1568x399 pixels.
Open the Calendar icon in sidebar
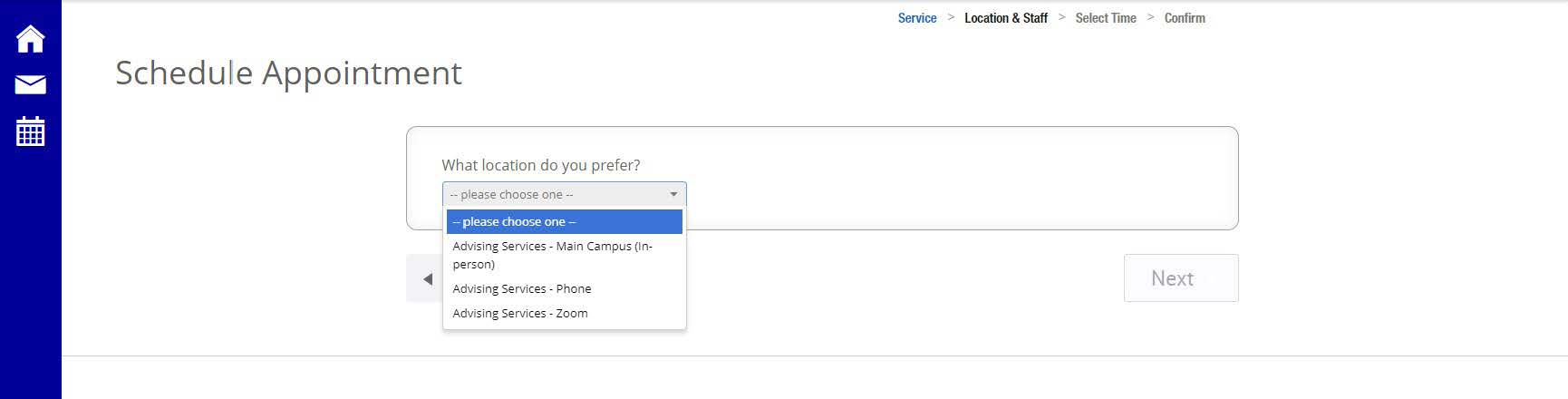click(x=30, y=131)
